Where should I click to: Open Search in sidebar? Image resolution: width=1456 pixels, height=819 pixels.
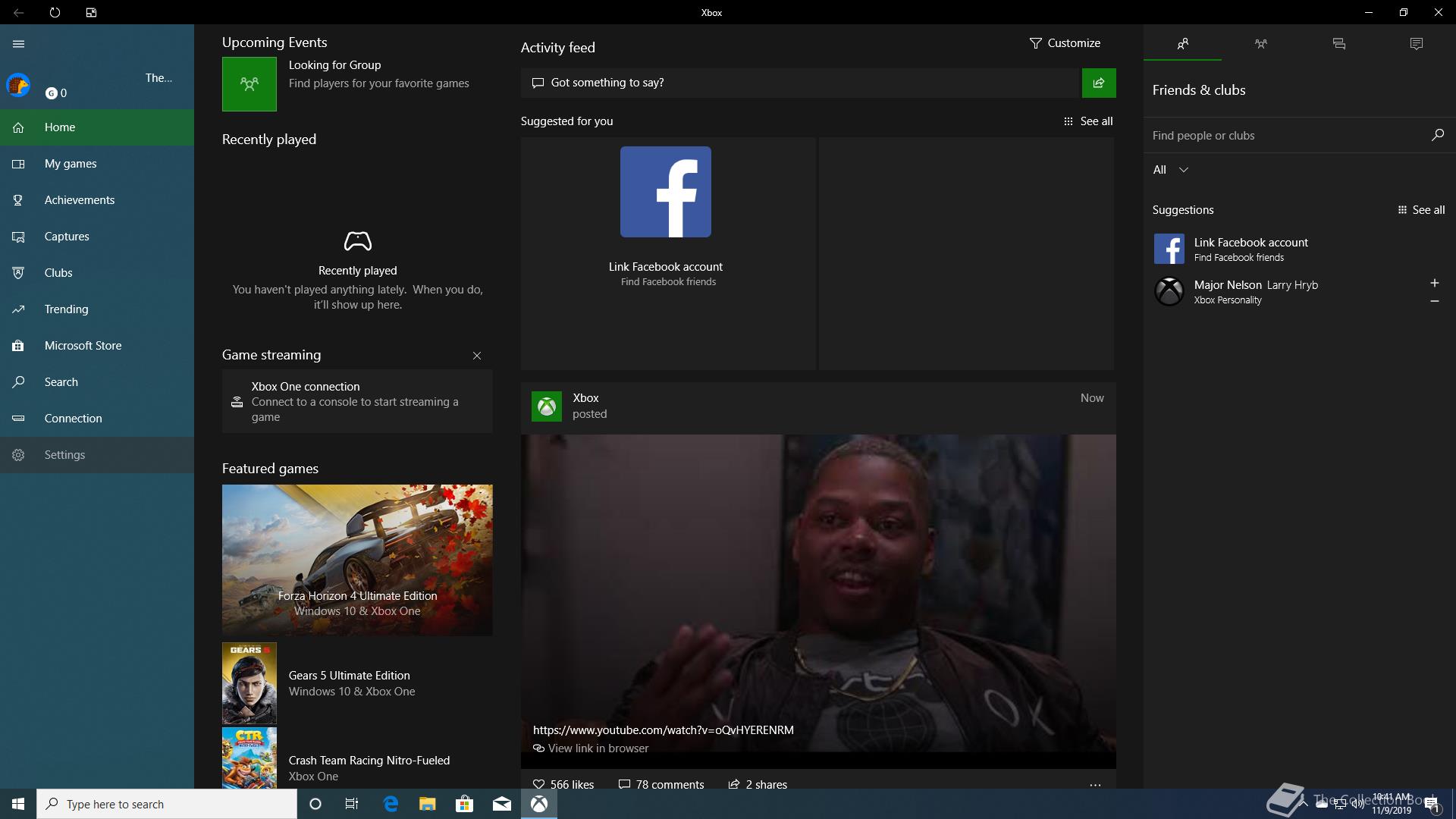point(97,382)
